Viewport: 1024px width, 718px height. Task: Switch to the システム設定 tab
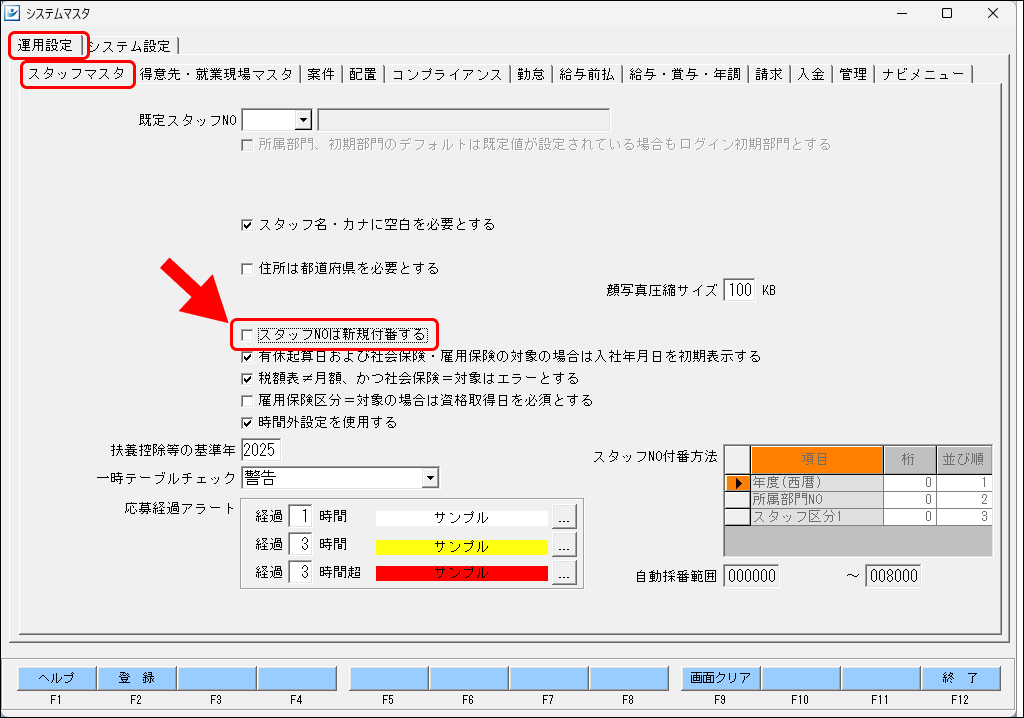pos(131,46)
